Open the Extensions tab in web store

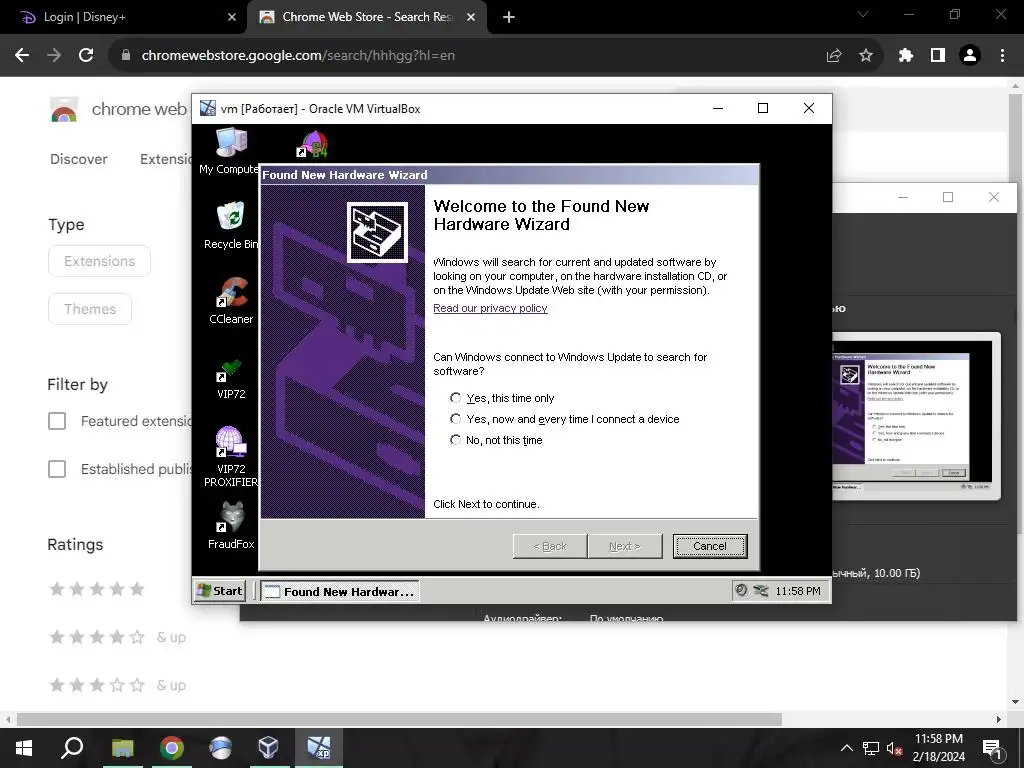(166, 159)
